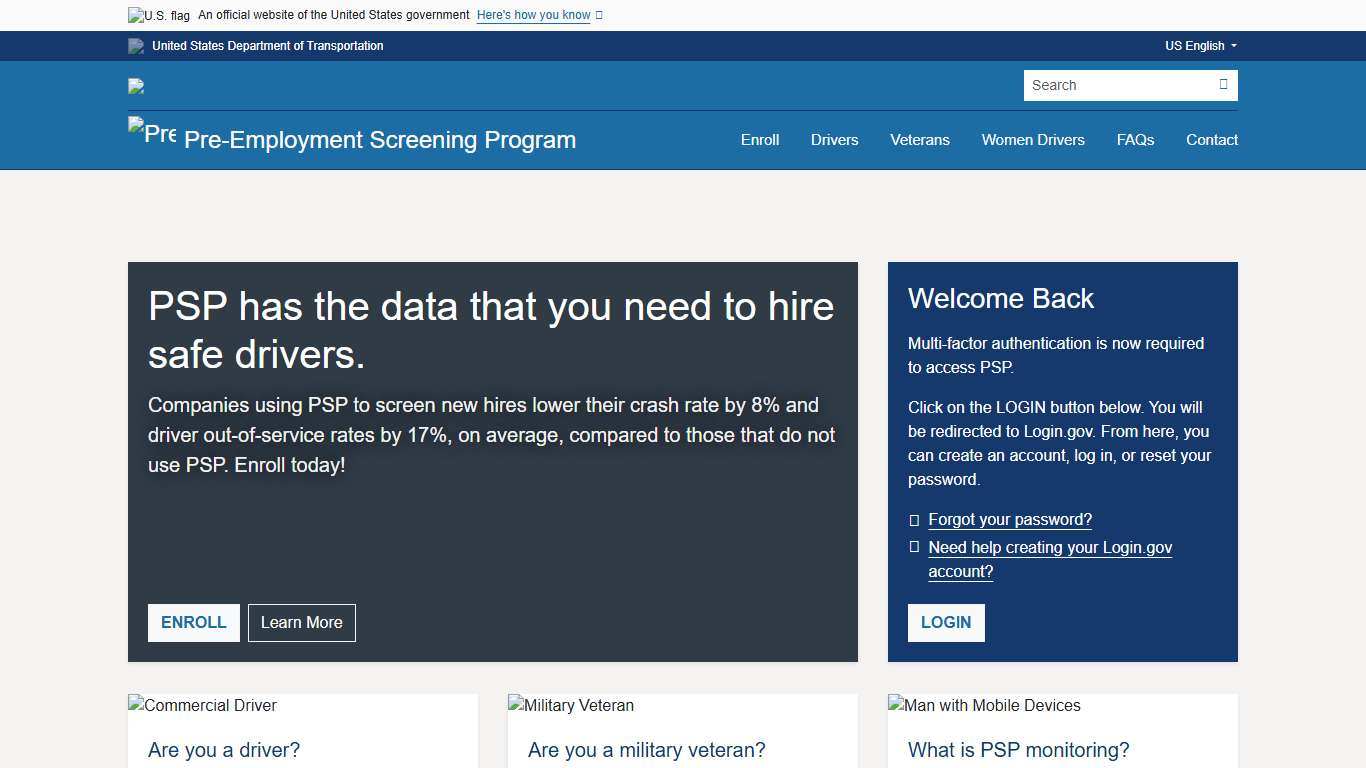The width and height of the screenshot is (1366, 768).
Task: Click the site logo above the program name
Action: pyautogui.click(x=135, y=86)
